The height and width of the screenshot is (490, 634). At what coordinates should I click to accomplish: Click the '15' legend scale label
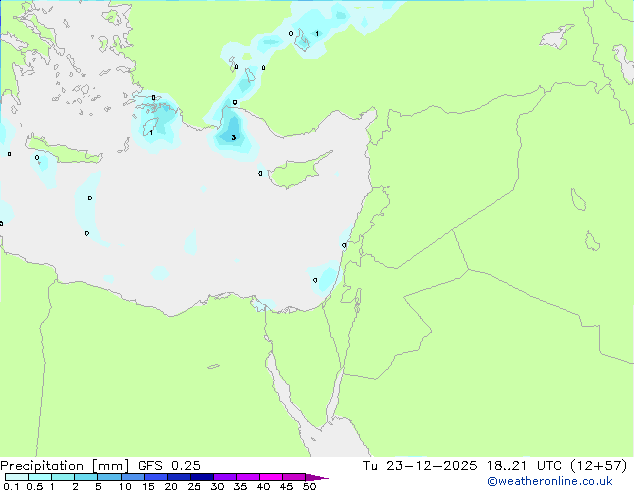148,486
